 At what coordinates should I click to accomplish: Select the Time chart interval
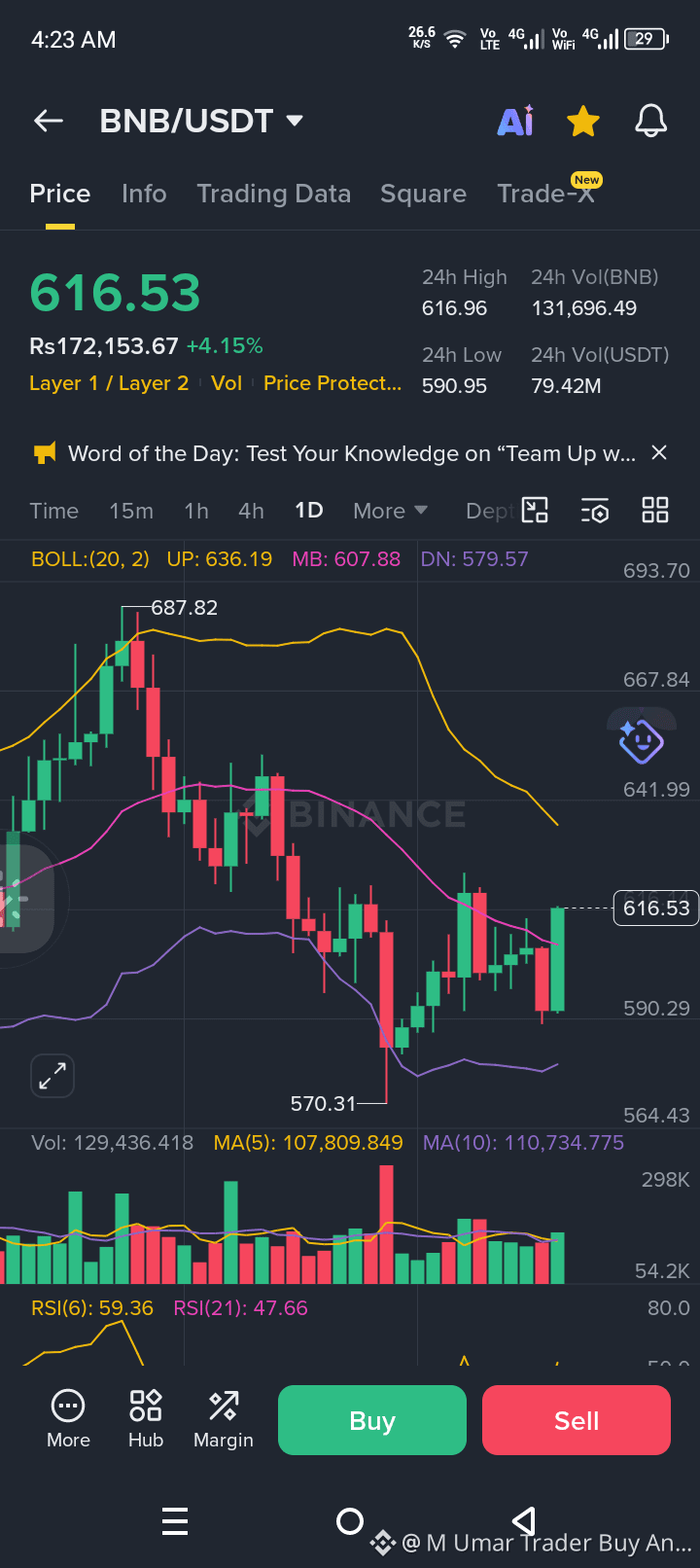54,511
